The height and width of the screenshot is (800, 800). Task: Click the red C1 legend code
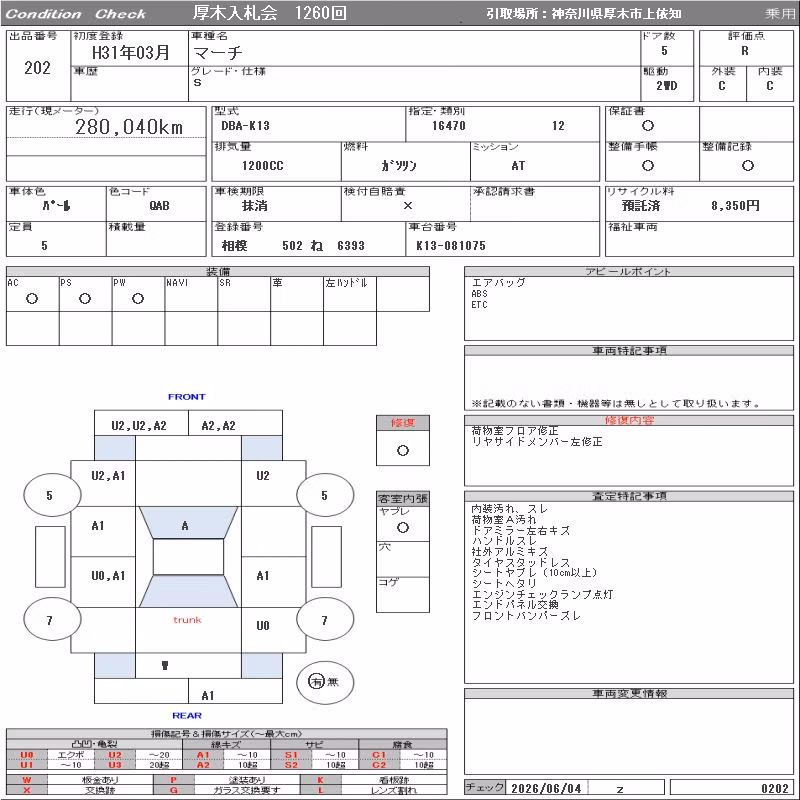point(379,755)
